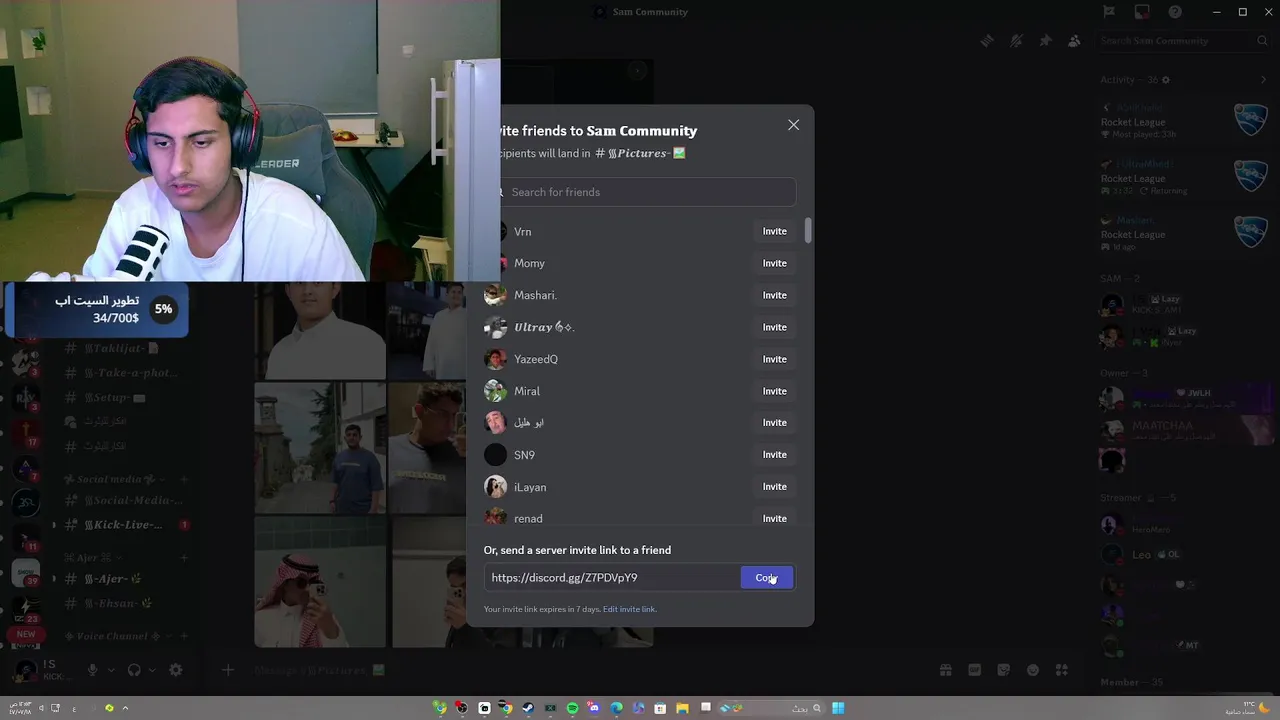Viewport: 1280px width, 720px height.
Task: Expand the Activity panel chevron
Action: point(1264,80)
